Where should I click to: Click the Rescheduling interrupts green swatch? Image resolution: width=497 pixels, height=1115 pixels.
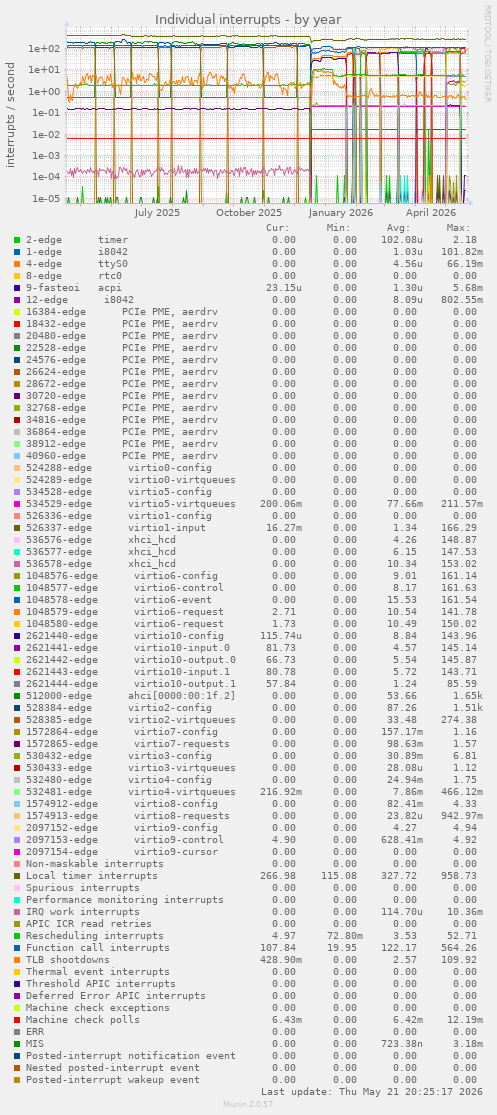tap(17, 936)
